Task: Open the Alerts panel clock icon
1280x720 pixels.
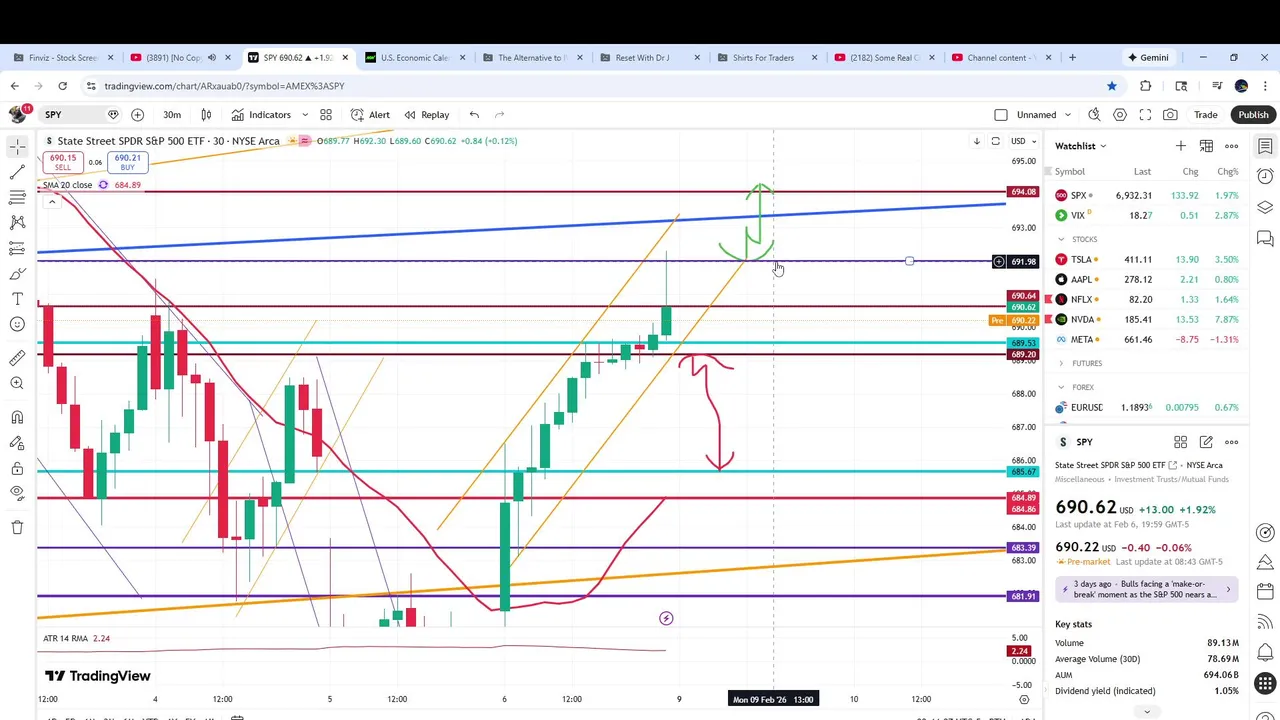Action: [1265, 177]
